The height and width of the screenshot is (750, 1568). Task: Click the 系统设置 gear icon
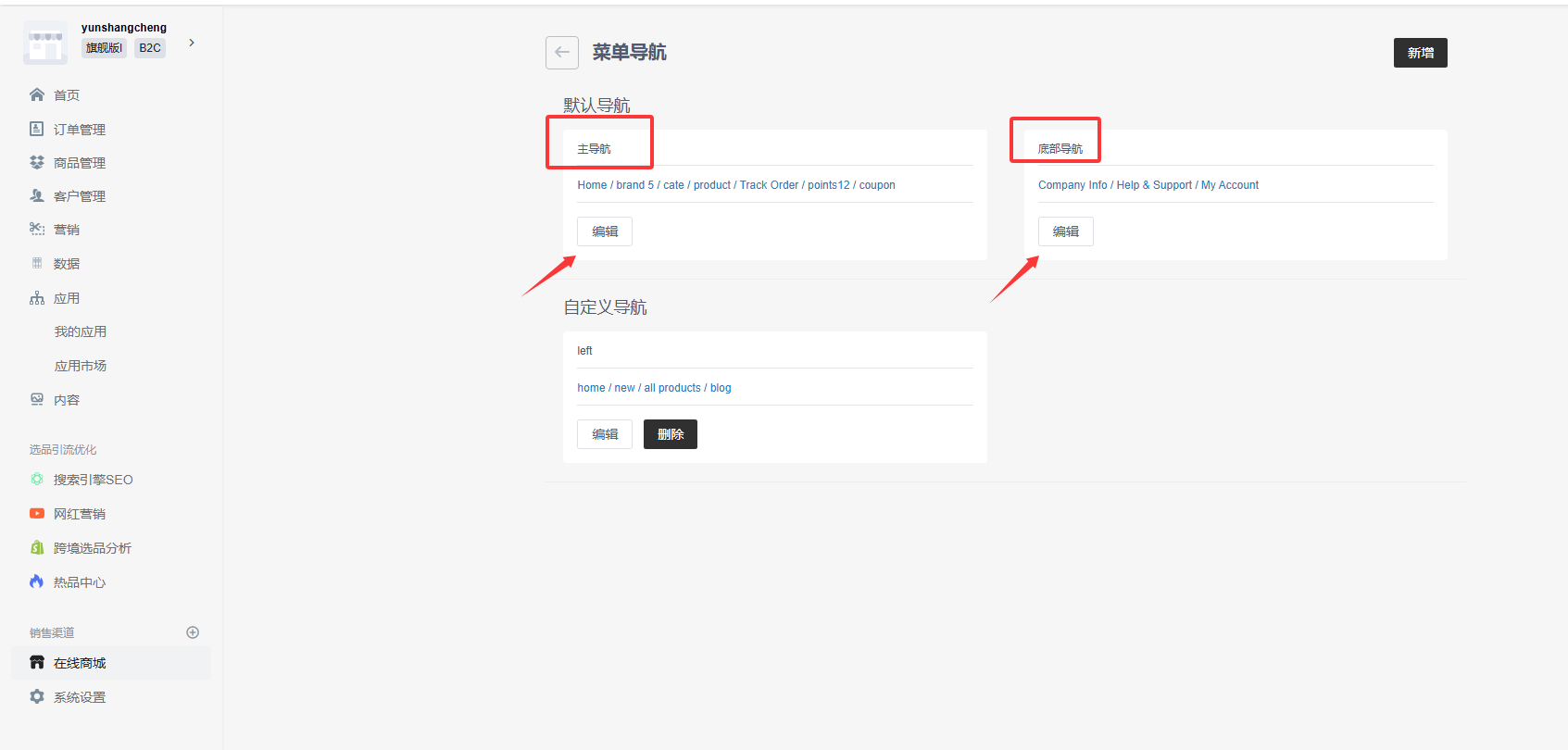click(37, 696)
